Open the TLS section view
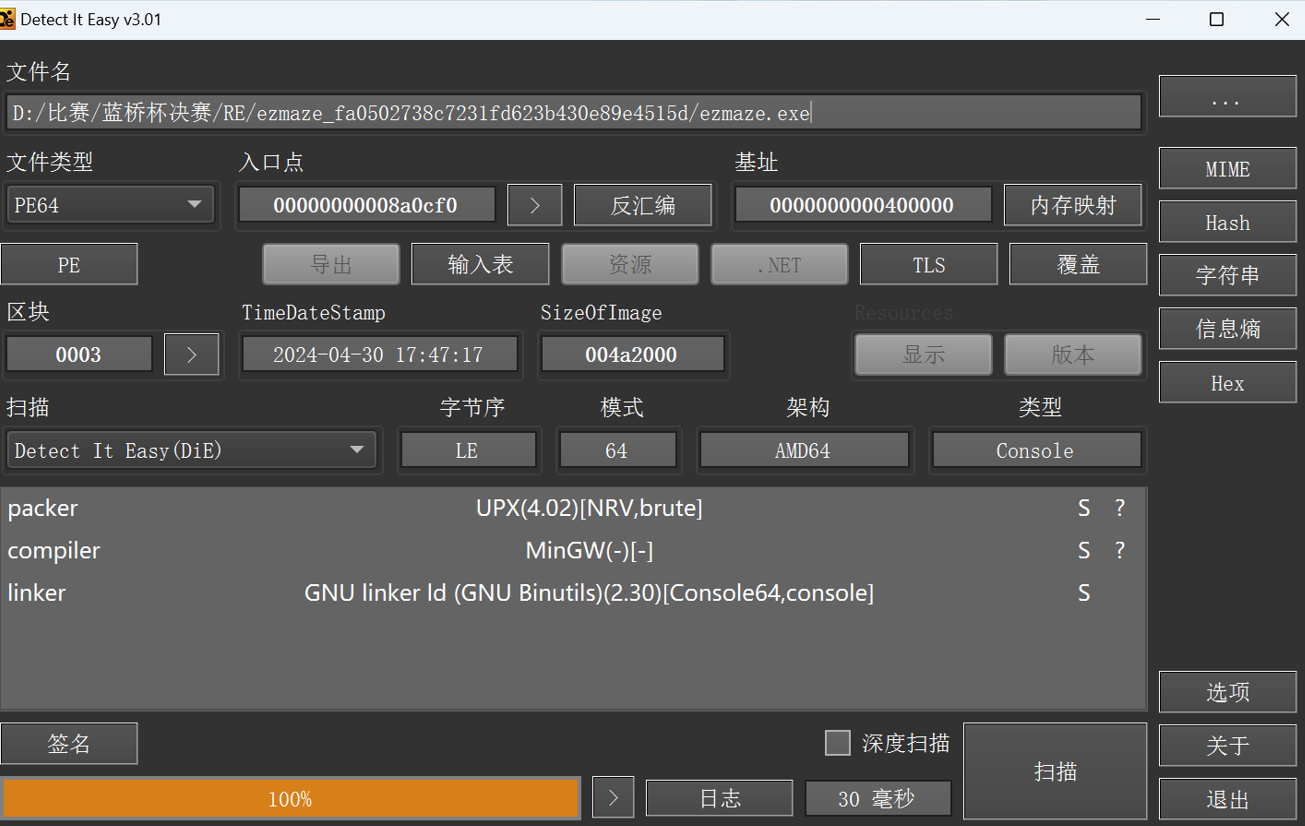 [x=928, y=264]
